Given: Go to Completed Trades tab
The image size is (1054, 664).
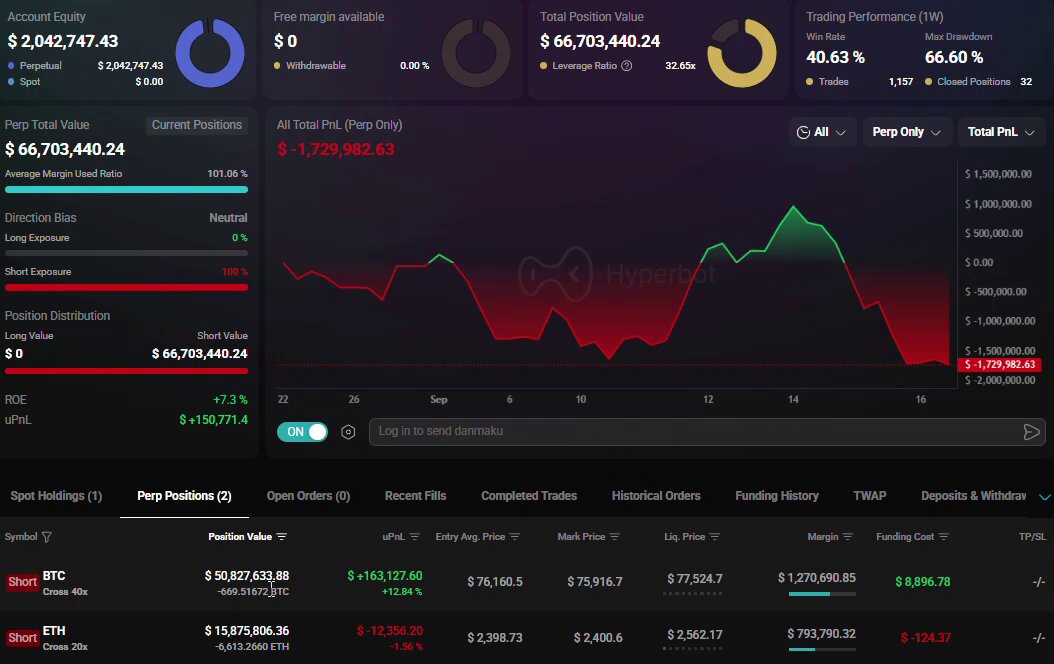Looking at the screenshot, I should [x=529, y=496].
